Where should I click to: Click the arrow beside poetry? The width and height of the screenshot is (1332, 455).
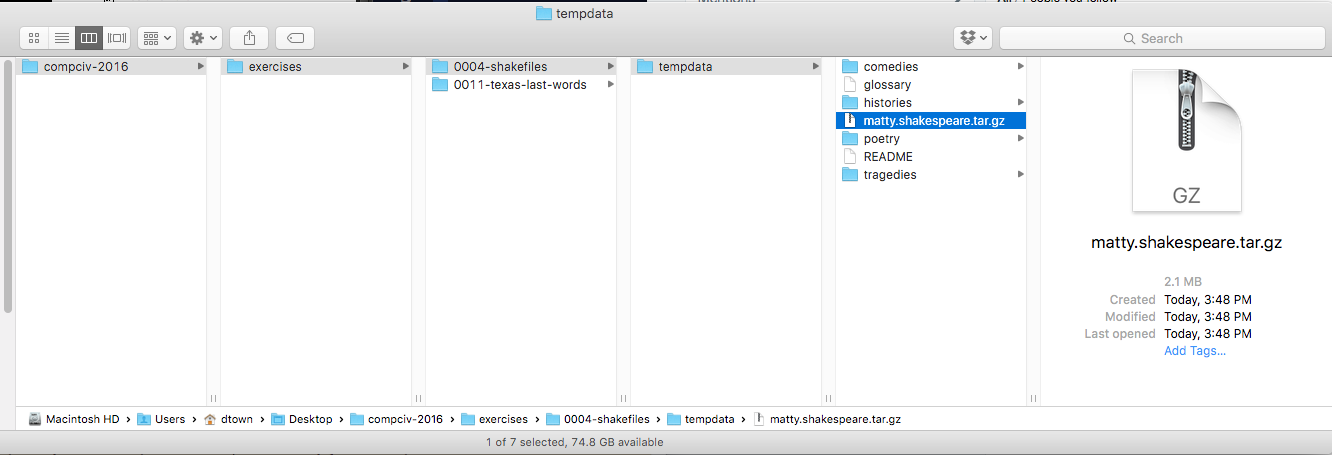[x=1020, y=139]
